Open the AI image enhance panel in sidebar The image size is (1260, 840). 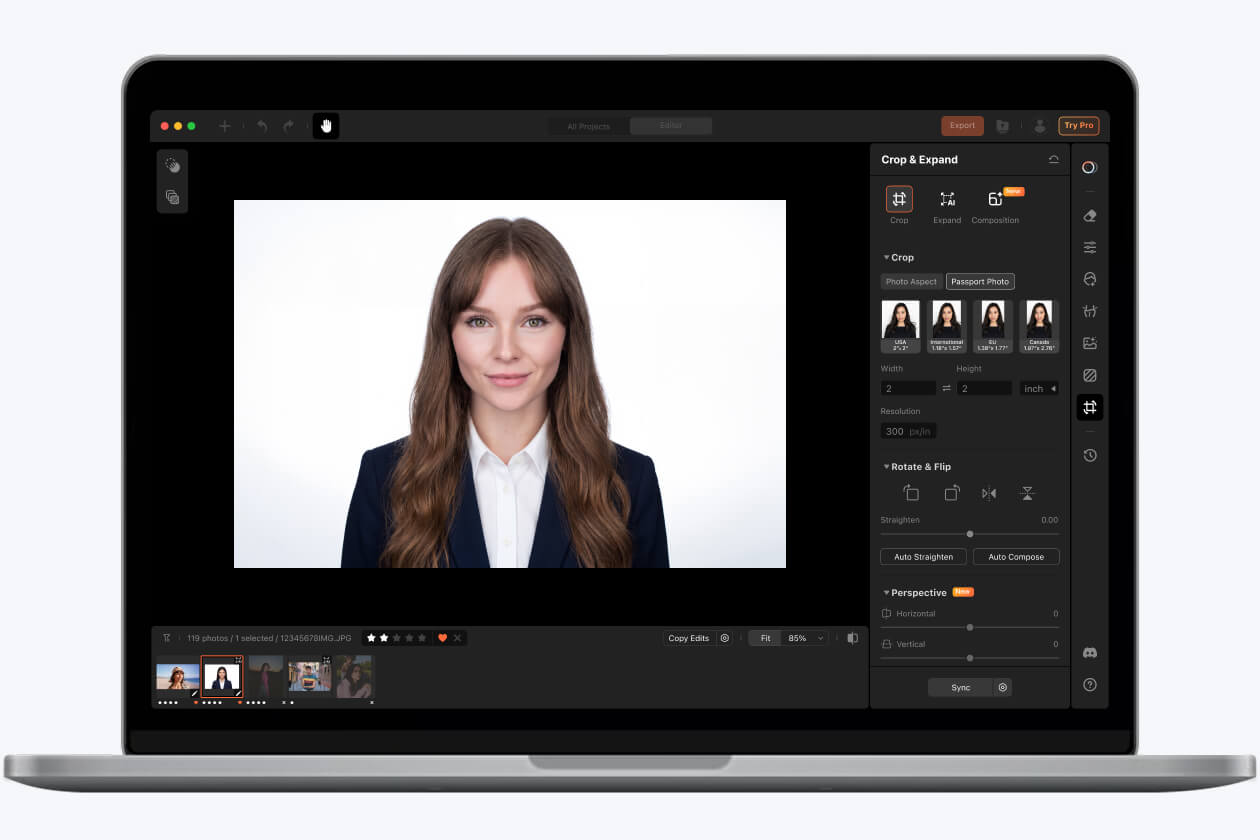(x=1090, y=343)
